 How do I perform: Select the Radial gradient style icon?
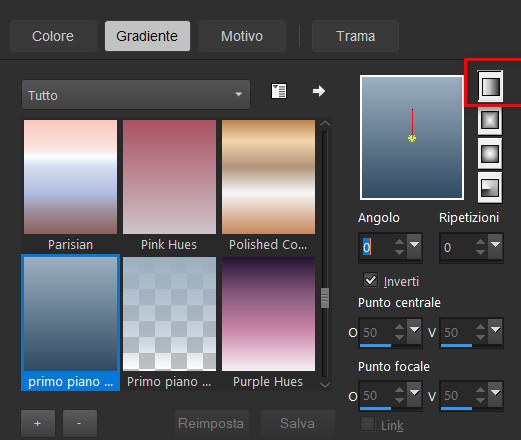490,188
